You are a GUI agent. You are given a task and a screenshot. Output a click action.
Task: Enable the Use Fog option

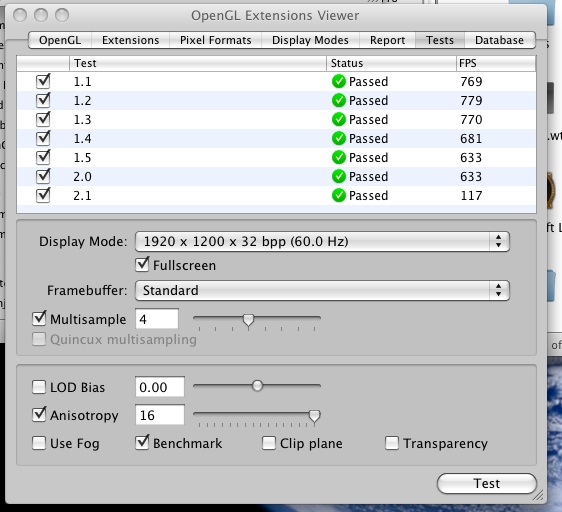[39, 443]
